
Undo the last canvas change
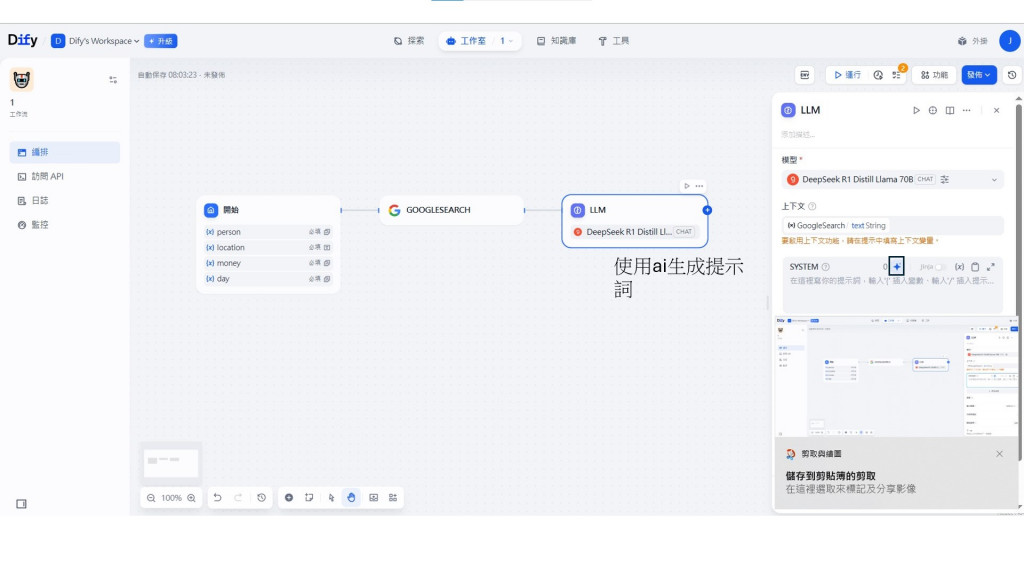(217, 498)
